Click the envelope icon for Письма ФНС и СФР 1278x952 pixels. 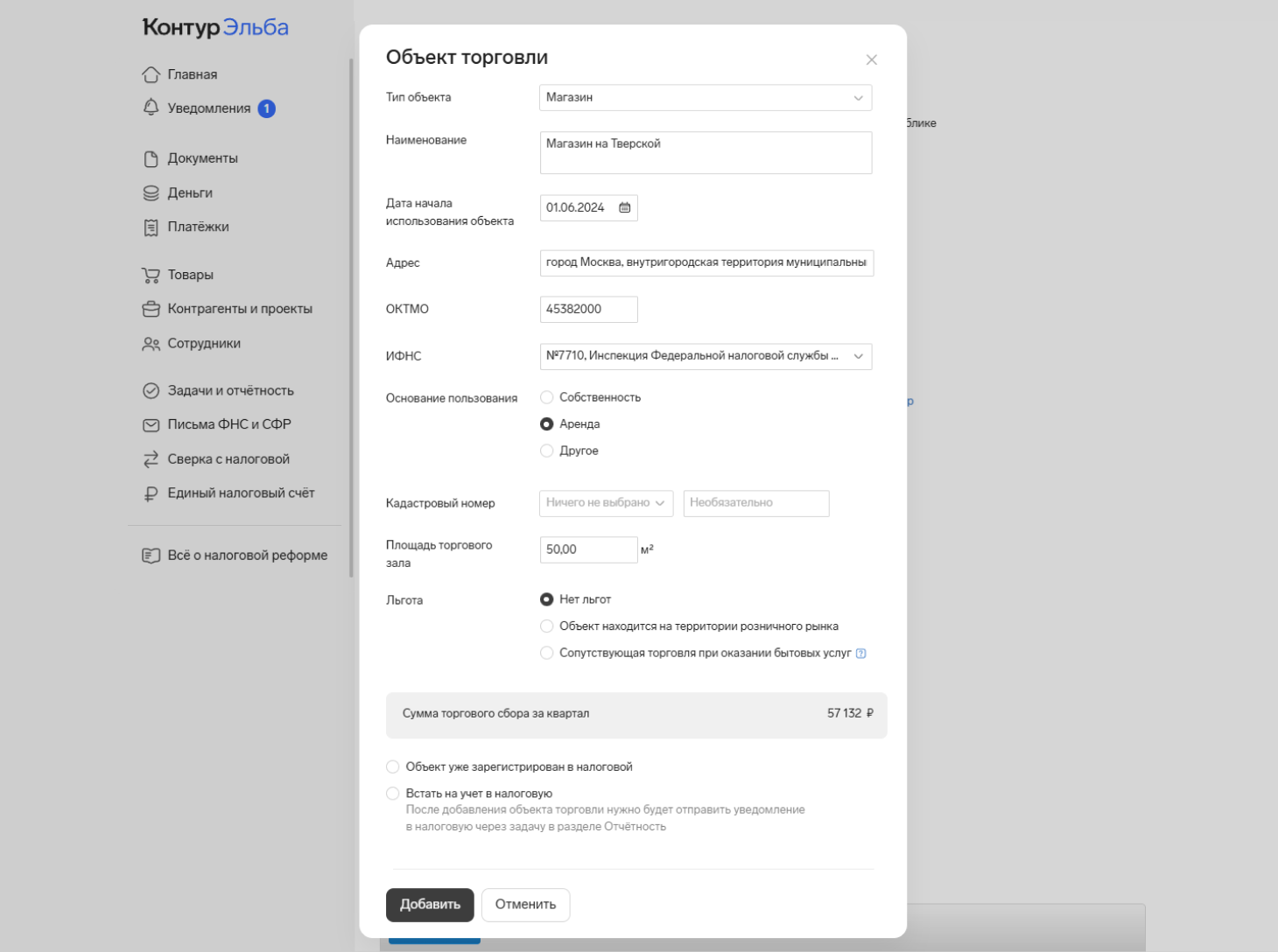pos(151,425)
